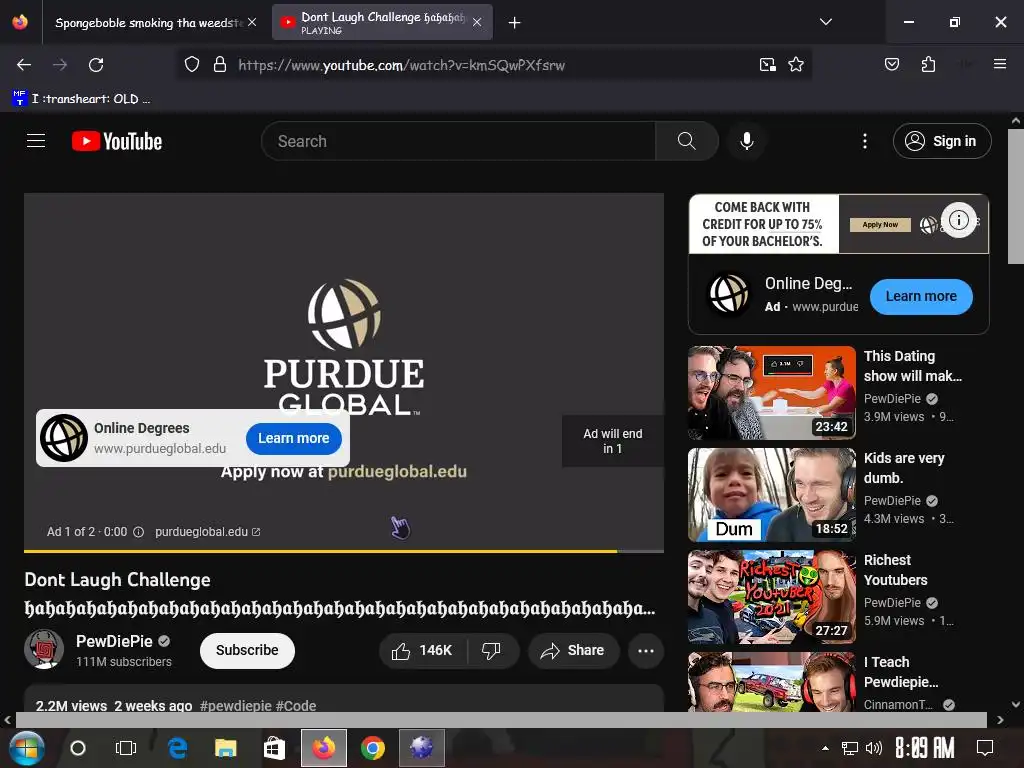The width and height of the screenshot is (1024, 768).
Task: Click the page vertical scrollbar
Action: pos(1016,196)
